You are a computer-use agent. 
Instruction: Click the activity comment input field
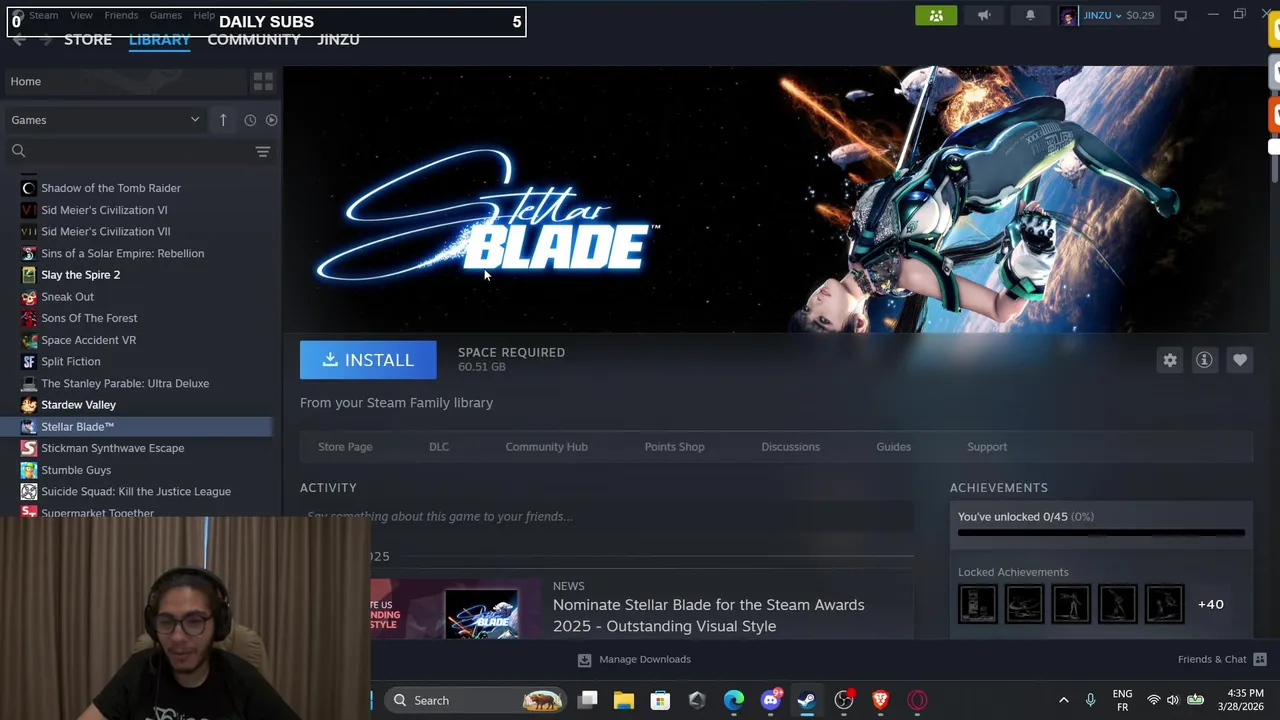607,516
